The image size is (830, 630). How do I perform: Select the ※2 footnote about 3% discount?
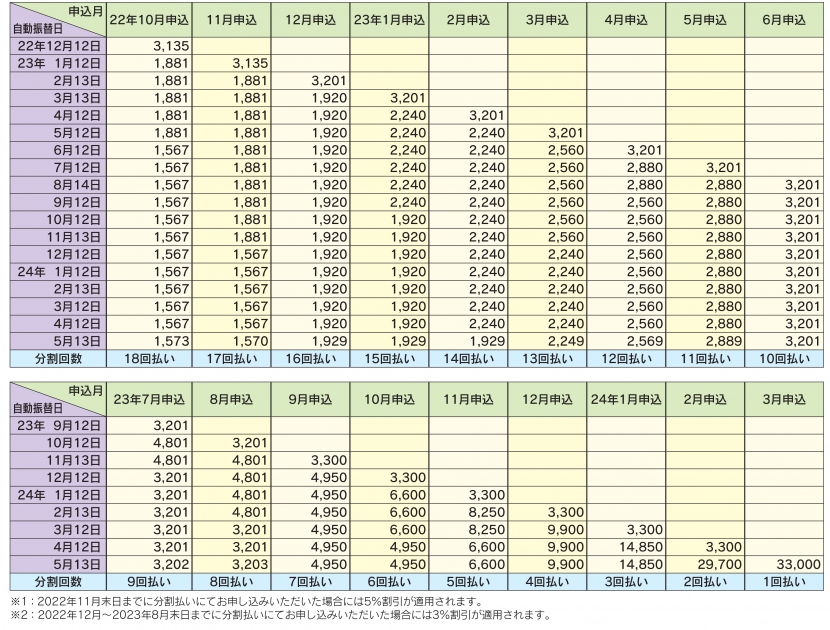click(x=281, y=615)
